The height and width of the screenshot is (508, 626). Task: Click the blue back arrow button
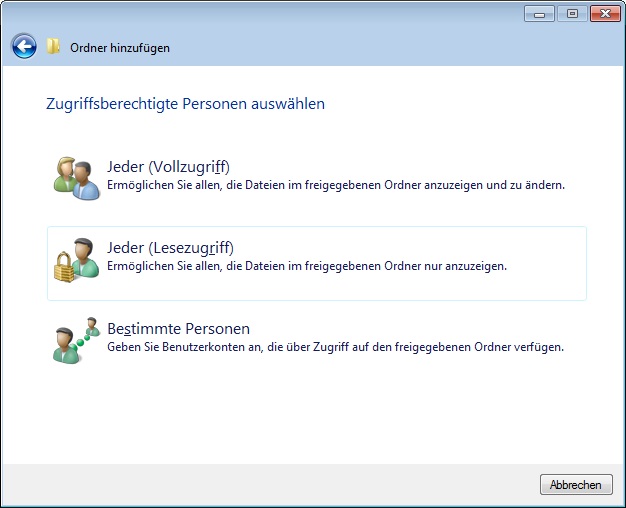24,46
